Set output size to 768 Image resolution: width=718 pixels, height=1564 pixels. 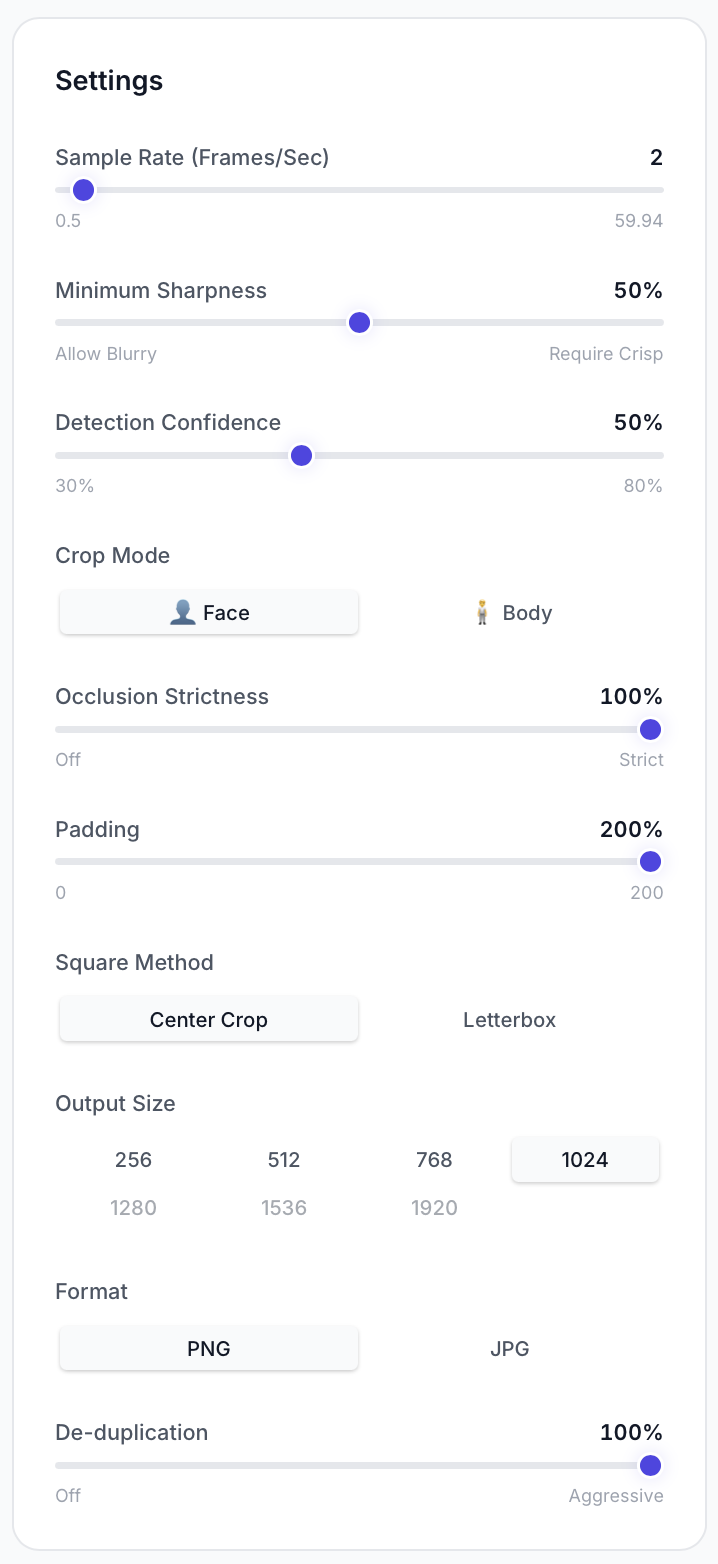pyautogui.click(x=435, y=1160)
